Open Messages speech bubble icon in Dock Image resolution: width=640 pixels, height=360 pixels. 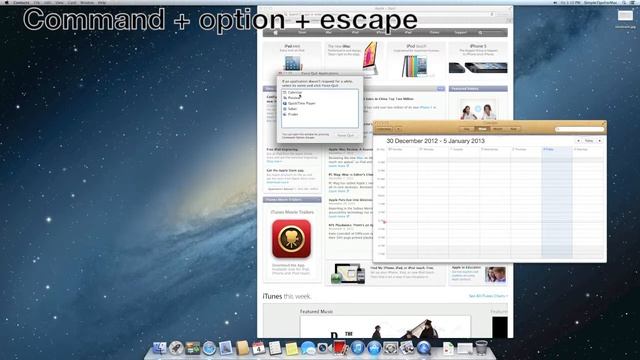308,348
